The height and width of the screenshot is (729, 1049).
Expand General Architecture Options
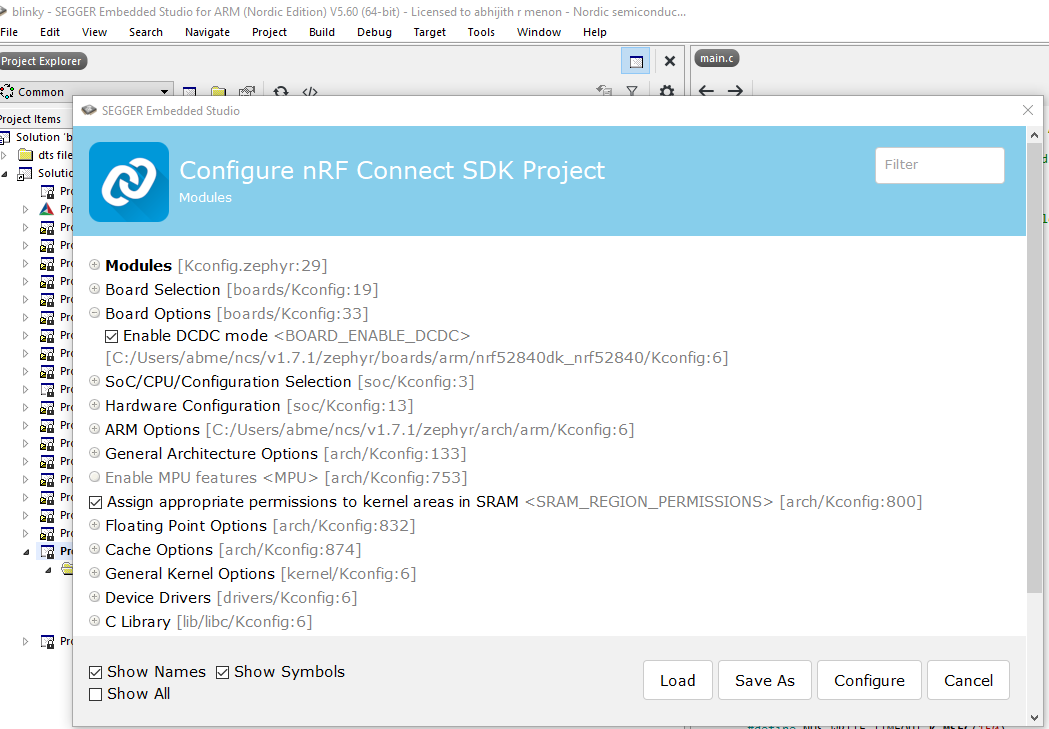(x=95, y=453)
